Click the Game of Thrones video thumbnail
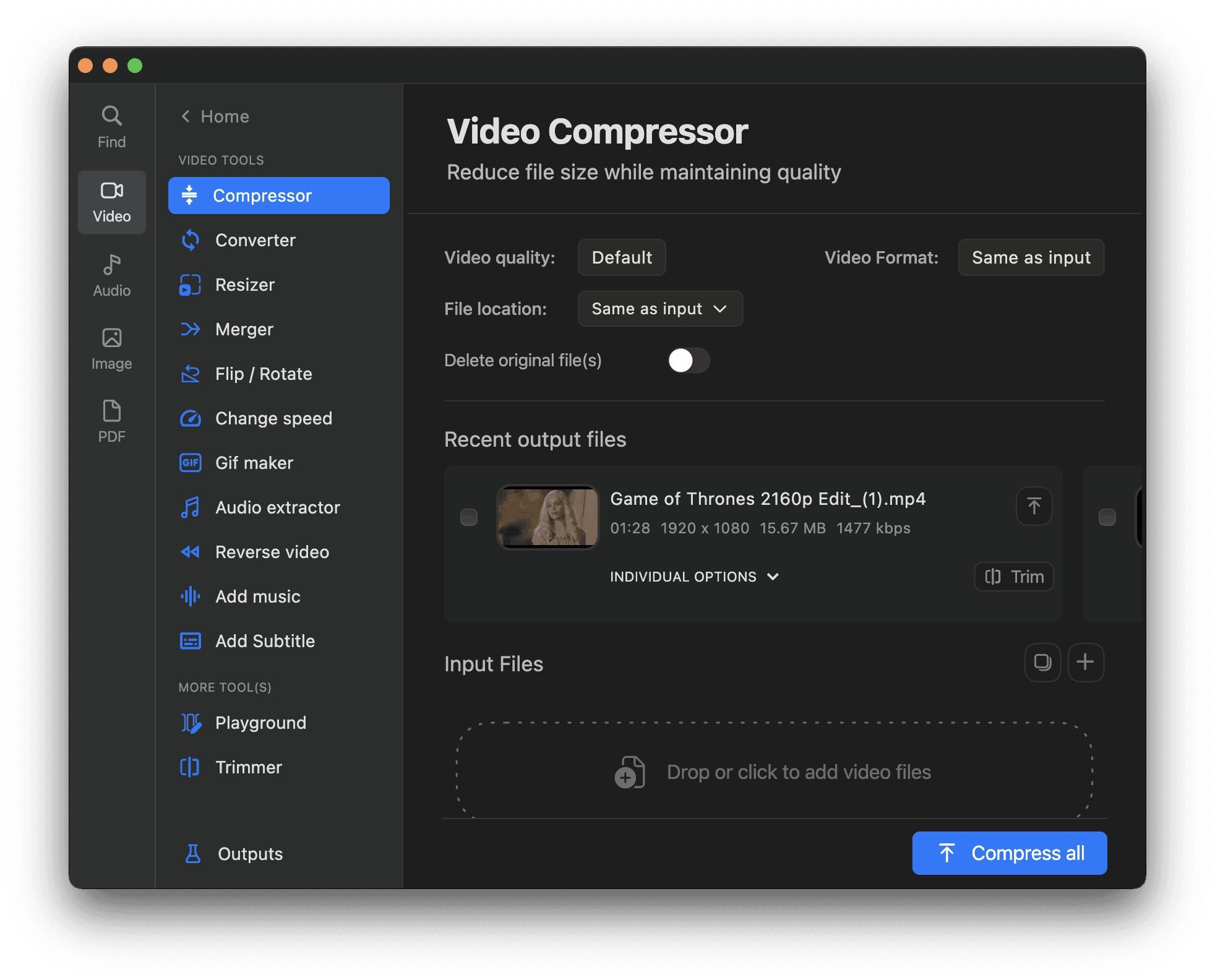Screen dimensions: 1215x980 [x=547, y=517]
